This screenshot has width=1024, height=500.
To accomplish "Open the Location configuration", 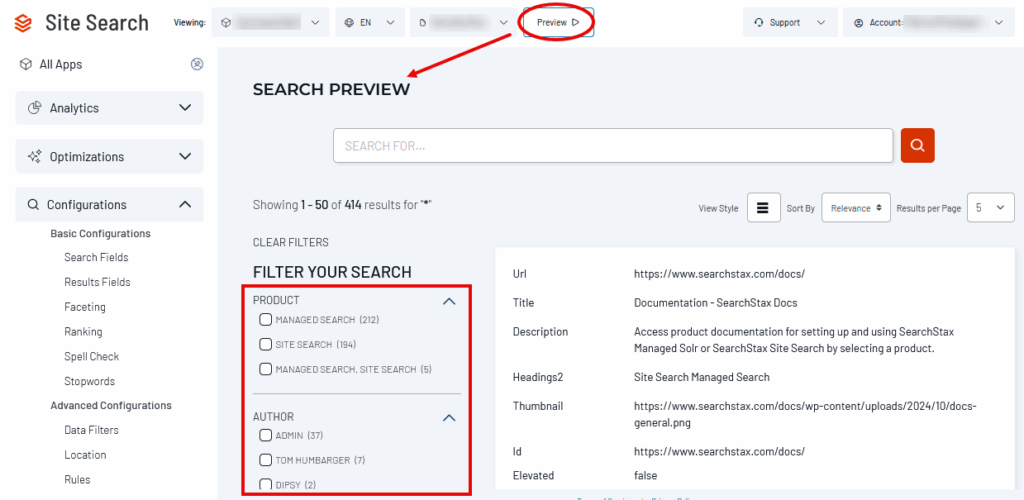I will pyautogui.click(x=86, y=455).
